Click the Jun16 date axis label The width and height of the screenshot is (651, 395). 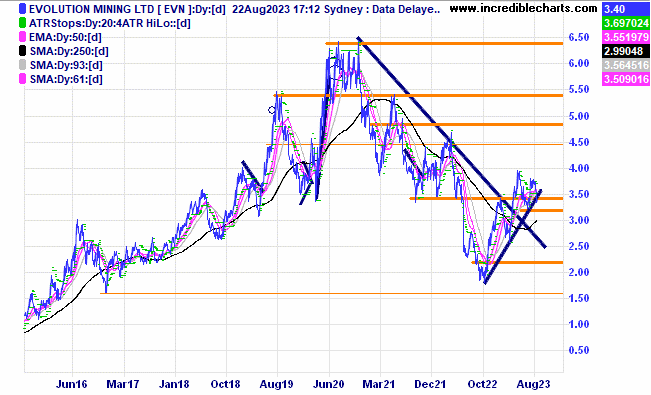(x=72, y=384)
